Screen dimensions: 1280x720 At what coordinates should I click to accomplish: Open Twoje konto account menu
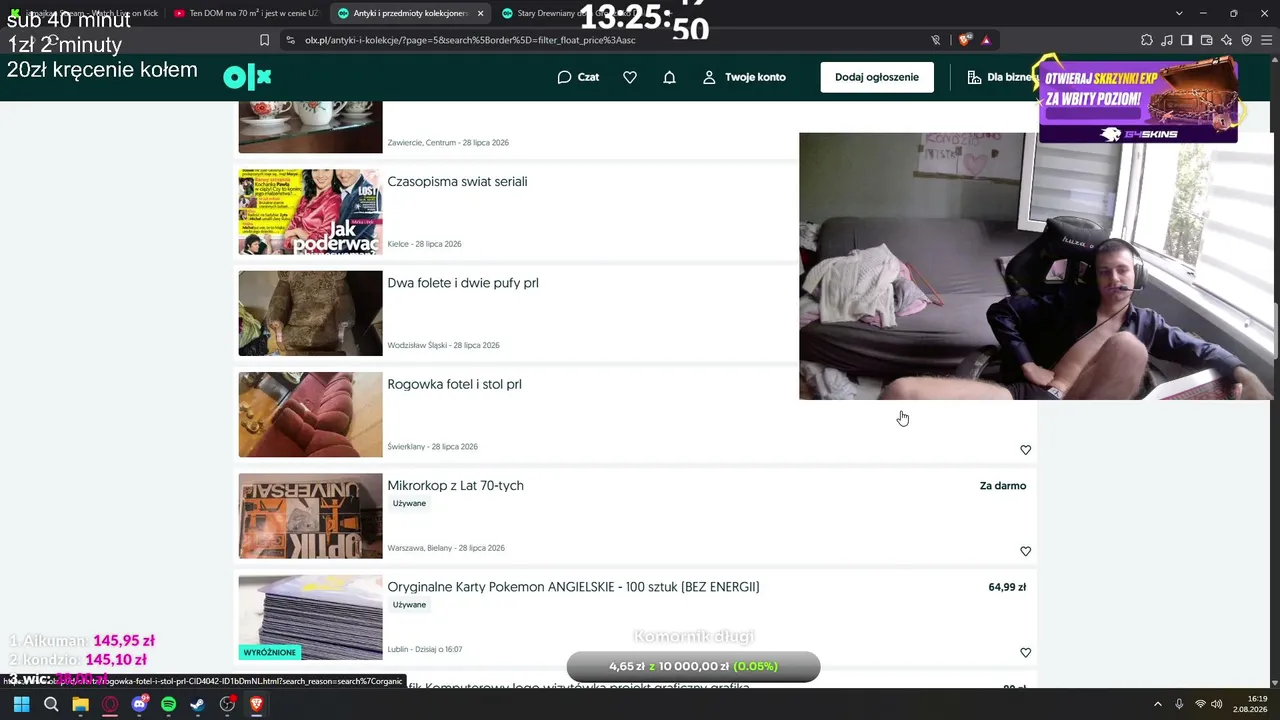coord(744,77)
